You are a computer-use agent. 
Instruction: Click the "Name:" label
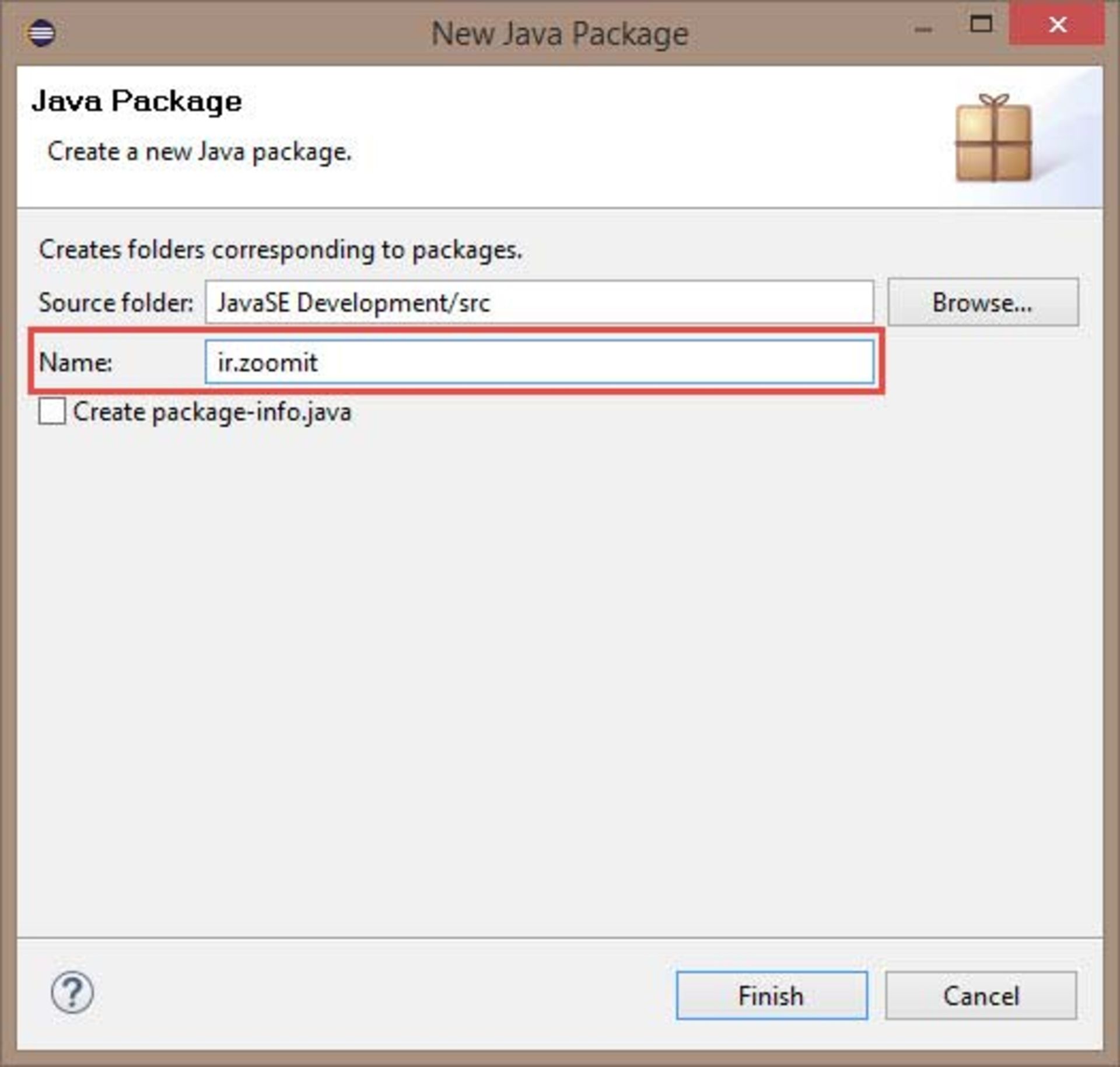coord(75,363)
